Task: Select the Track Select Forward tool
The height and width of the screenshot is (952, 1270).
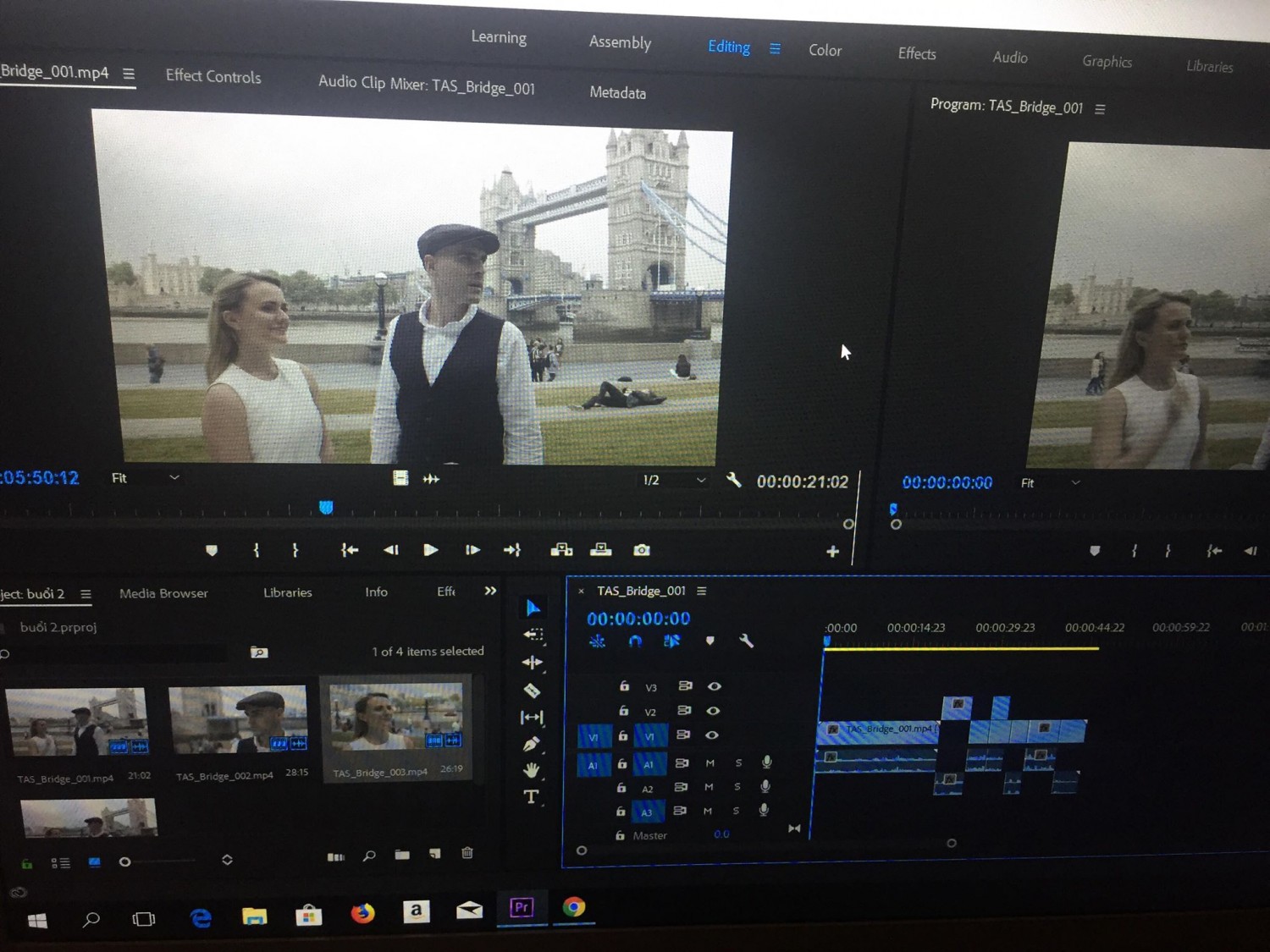Action: coord(533,635)
